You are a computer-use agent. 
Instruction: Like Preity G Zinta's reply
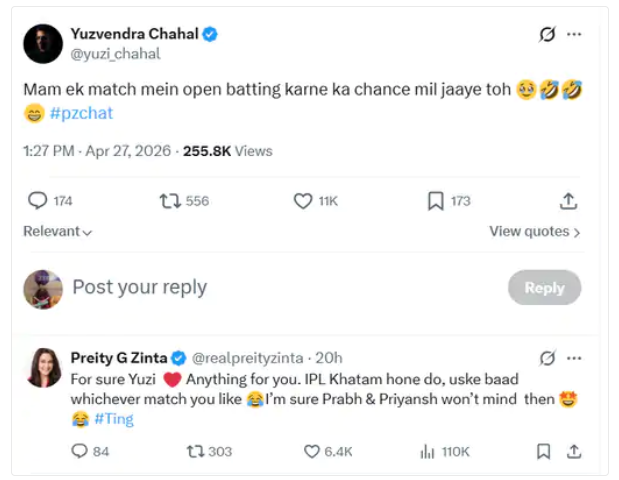click(x=313, y=451)
